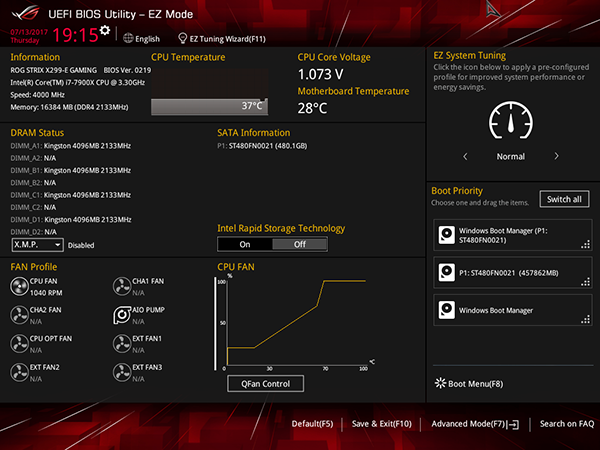Click the 1040 RPM CPU fan speed
Image resolution: width=600 pixels, height=450 pixels.
pos(46,293)
